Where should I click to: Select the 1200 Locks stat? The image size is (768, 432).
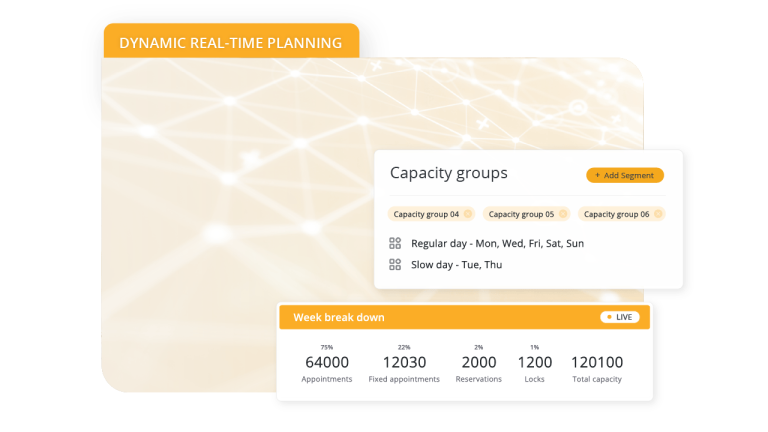tap(534, 363)
